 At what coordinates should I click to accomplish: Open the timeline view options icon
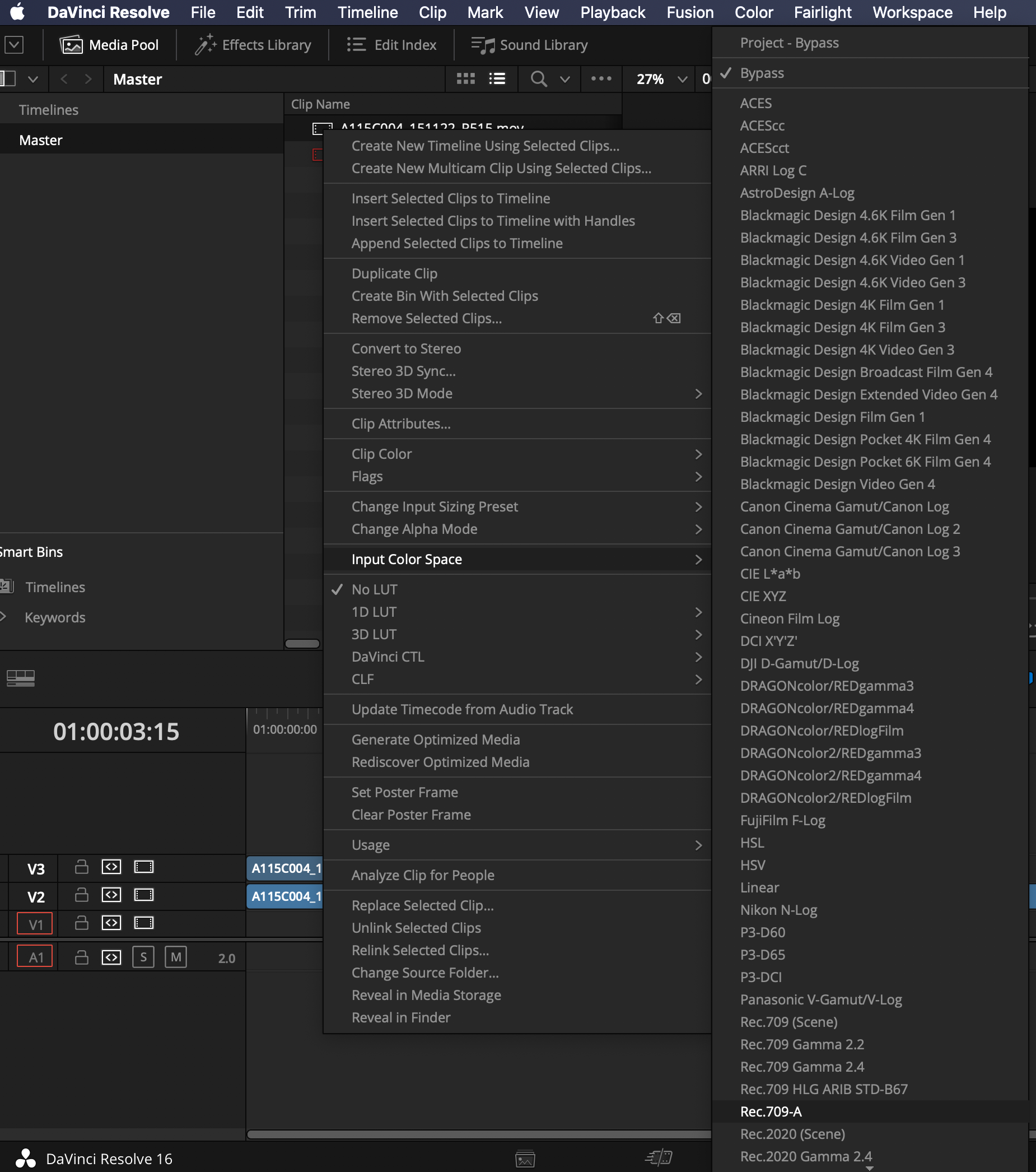click(x=21, y=678)
